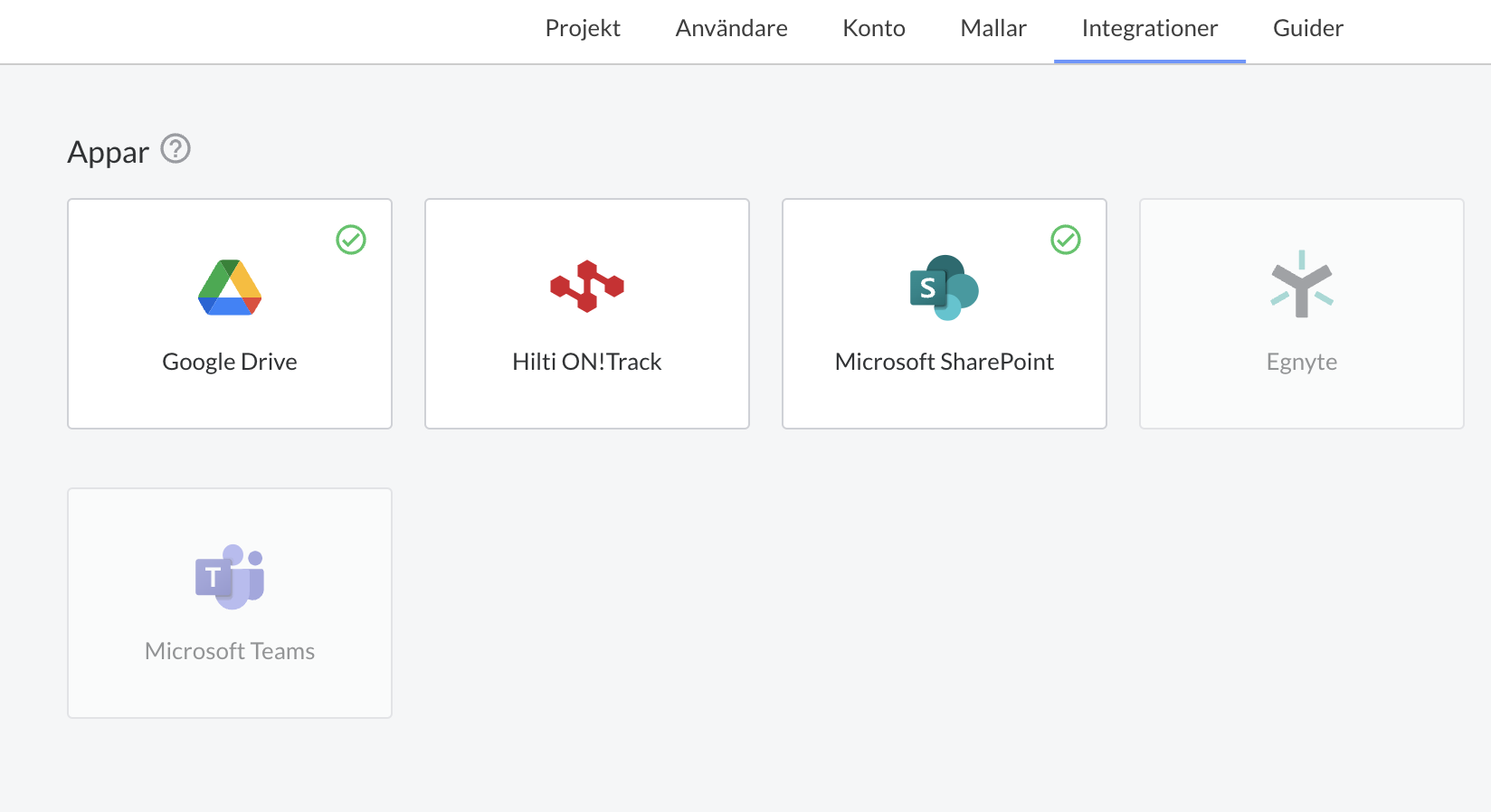Click the Microsoft Teams logo icon
The width and height of the screenshot is (1491, 812).
(x=230, y=577)
